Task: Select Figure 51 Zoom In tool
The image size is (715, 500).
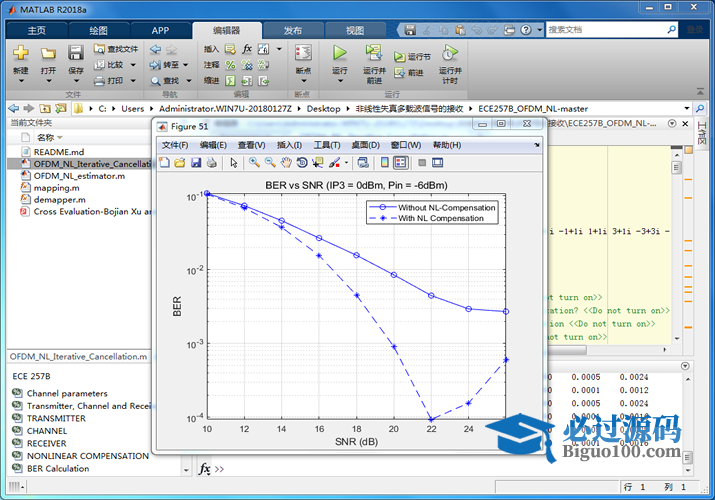Action: click(254, 163)
